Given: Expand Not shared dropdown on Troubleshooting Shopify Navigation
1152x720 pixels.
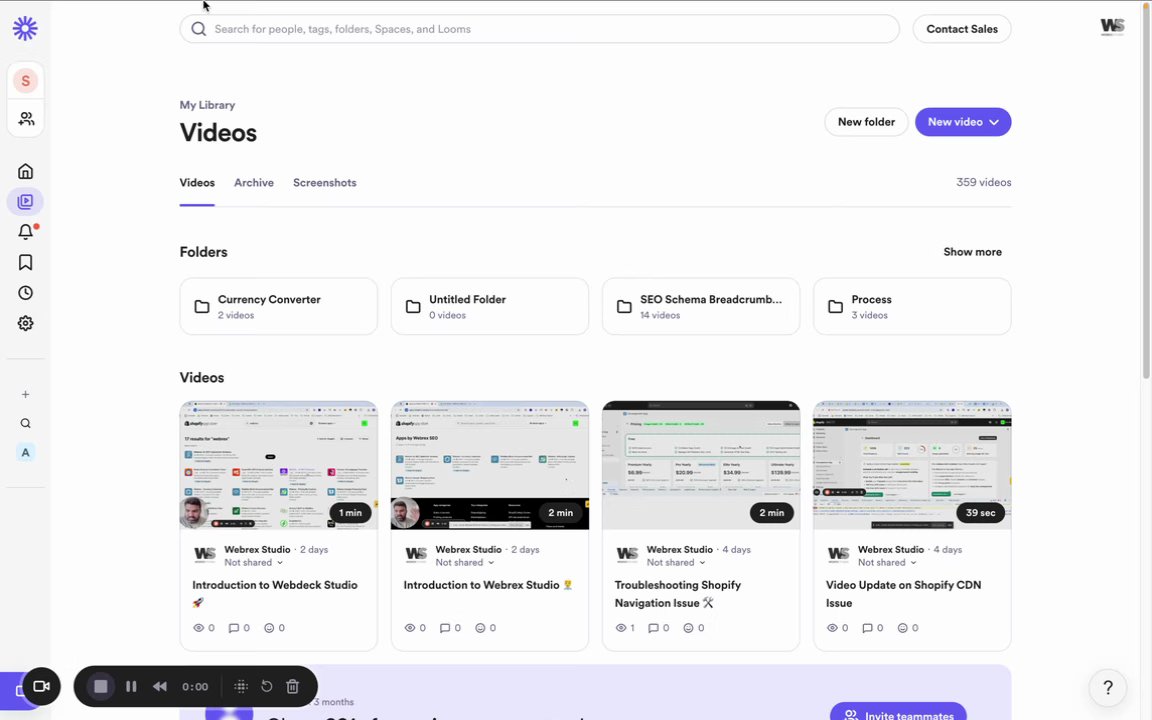Looking at the screenshot, I should [x=677, y=563].
